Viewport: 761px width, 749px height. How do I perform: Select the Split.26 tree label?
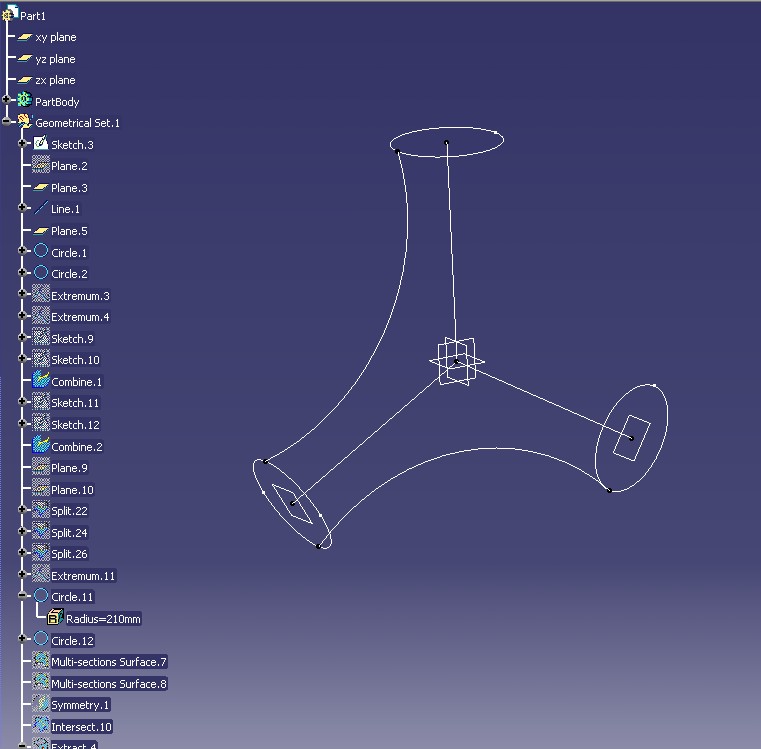pyautogui.click(x=69, y=554)
